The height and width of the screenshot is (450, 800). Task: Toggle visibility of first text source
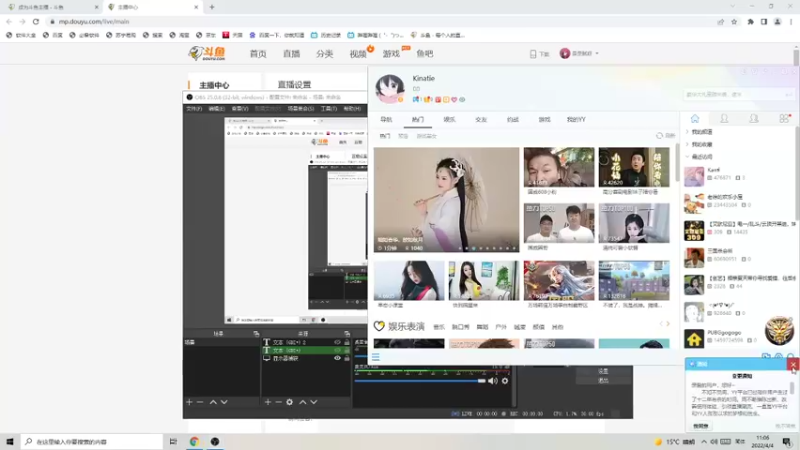pyautogui.click(x=337, y=342)
